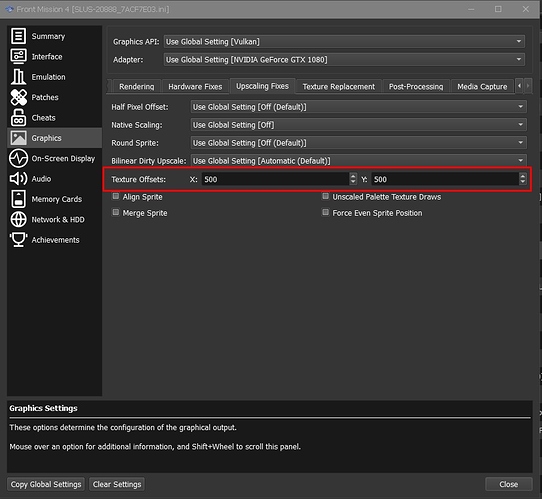Minimize the Front Mission 4 window
Viewport: 542px width, 499px height.
pyautogui.click(x=471, y=9)
